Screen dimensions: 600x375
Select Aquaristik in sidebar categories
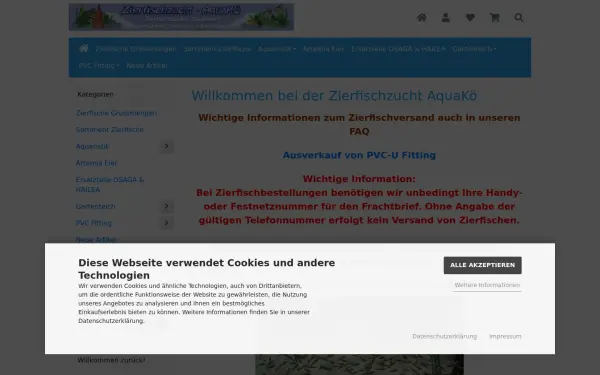click(92, 147)
